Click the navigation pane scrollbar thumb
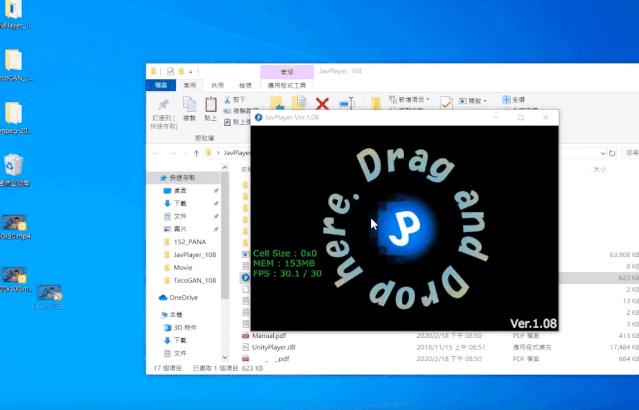The width and height of the screenshot is (639, 410). 225,236
